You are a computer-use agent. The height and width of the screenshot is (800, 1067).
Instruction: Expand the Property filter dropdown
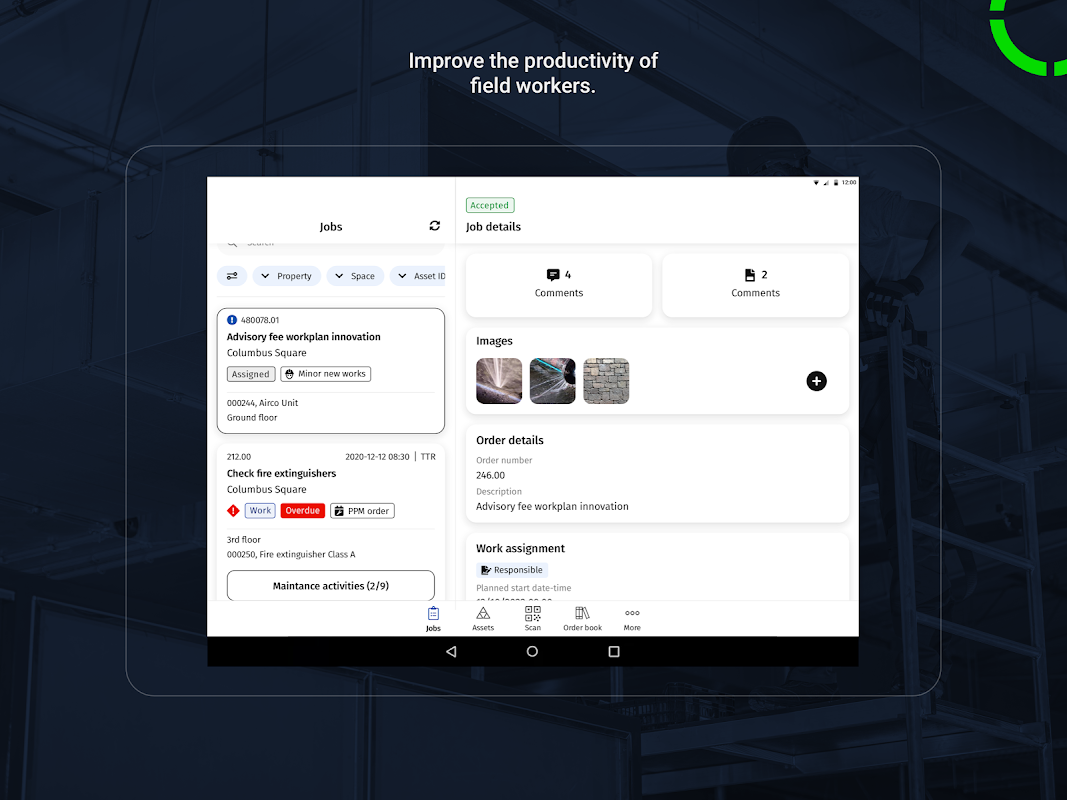(286, 276)
